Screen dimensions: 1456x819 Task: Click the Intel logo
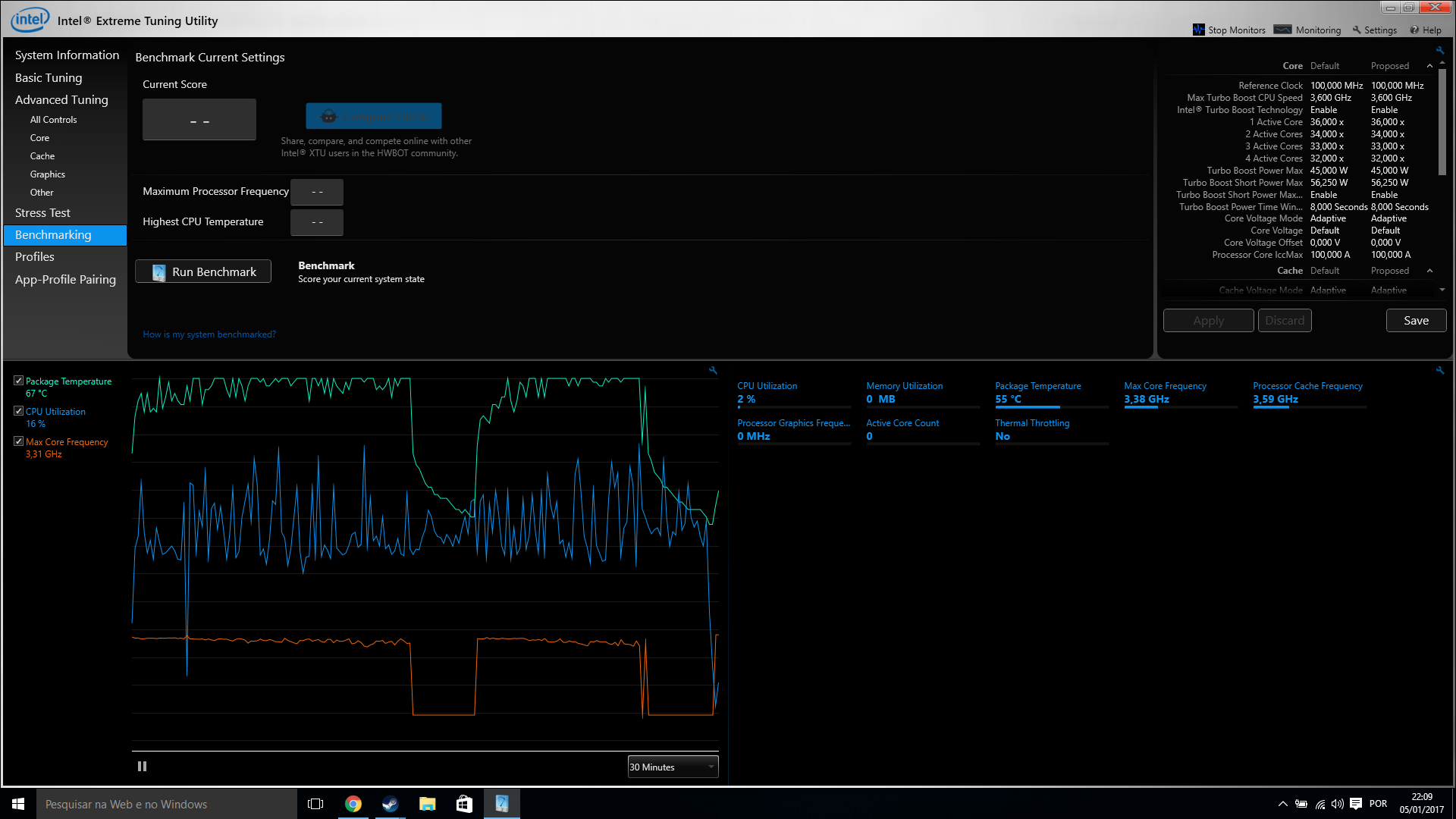[30, 20]
